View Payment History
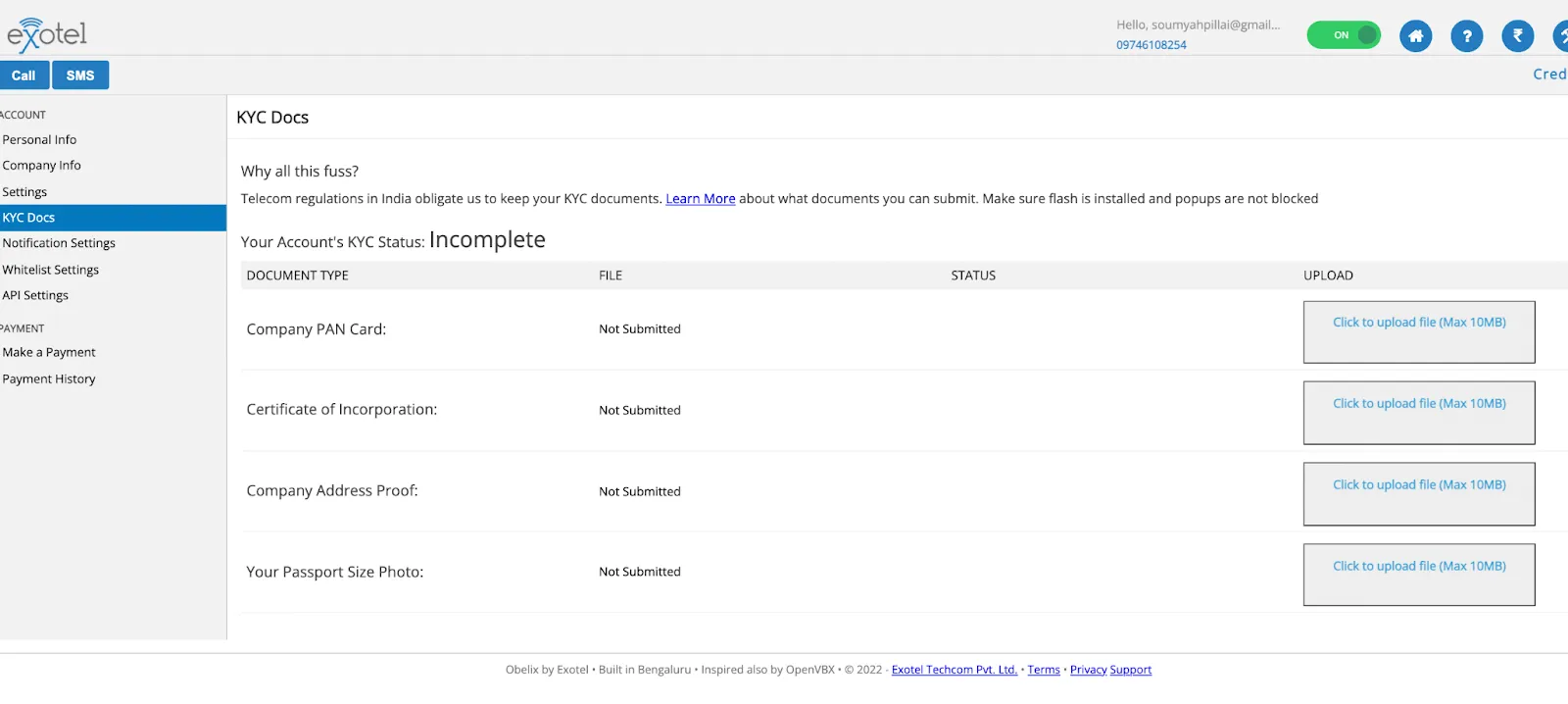The image size is (1568, 704). 49,378
